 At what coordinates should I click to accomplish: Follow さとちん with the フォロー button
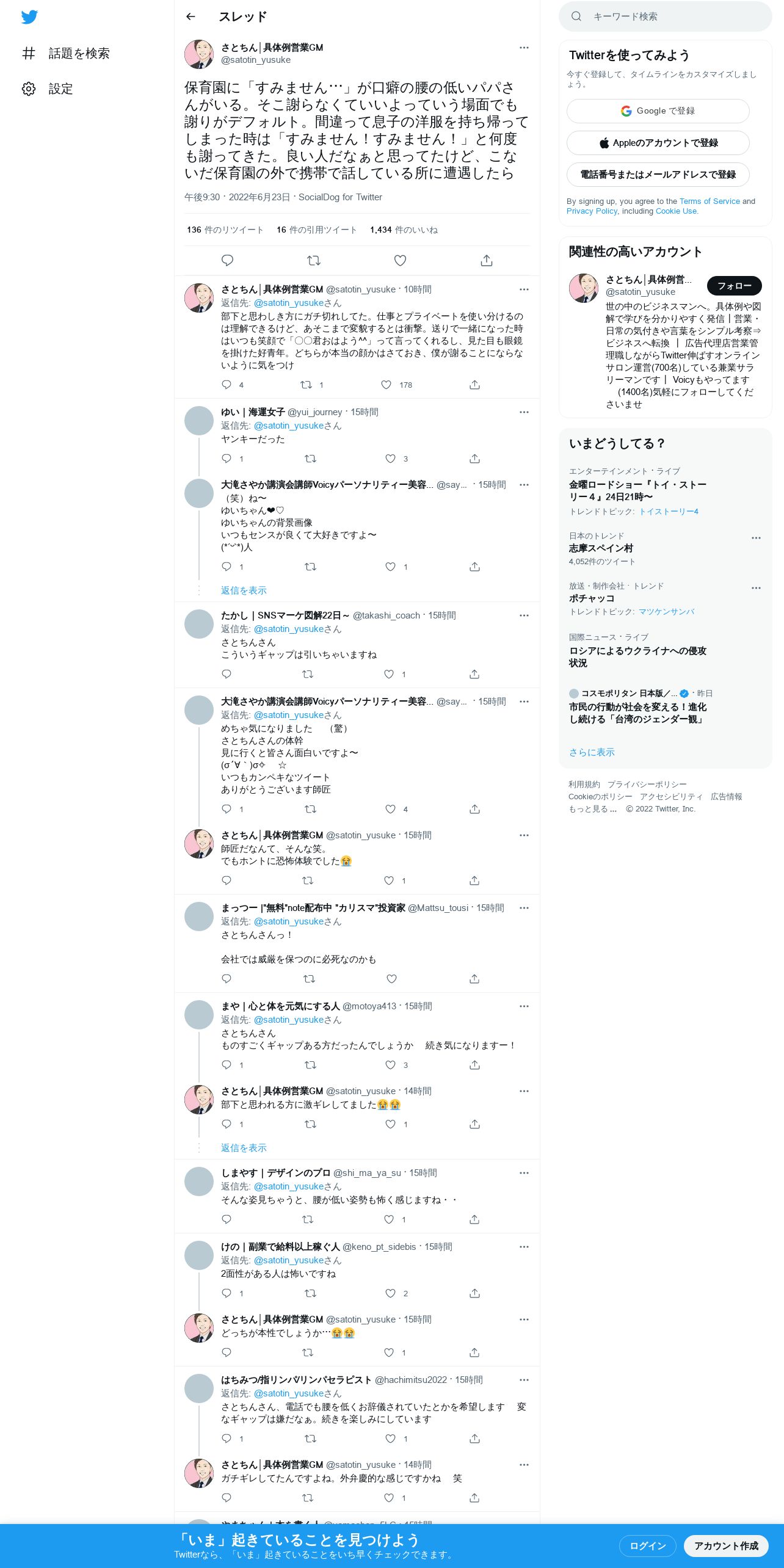tap(735, 286)
